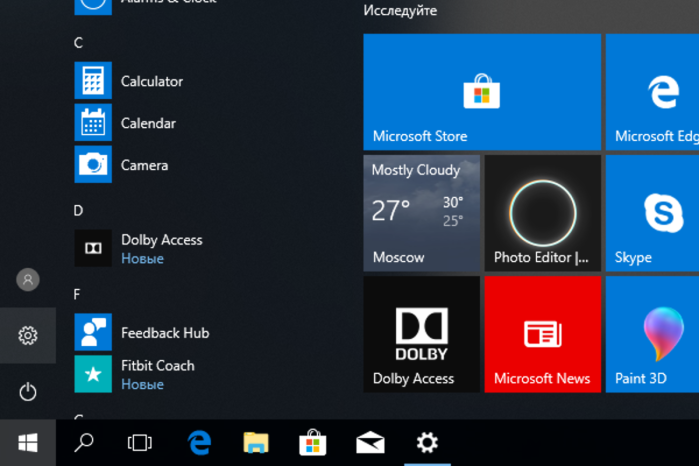
Task: Open Microsoft Store taskbar icon
Action: point(313,443)
